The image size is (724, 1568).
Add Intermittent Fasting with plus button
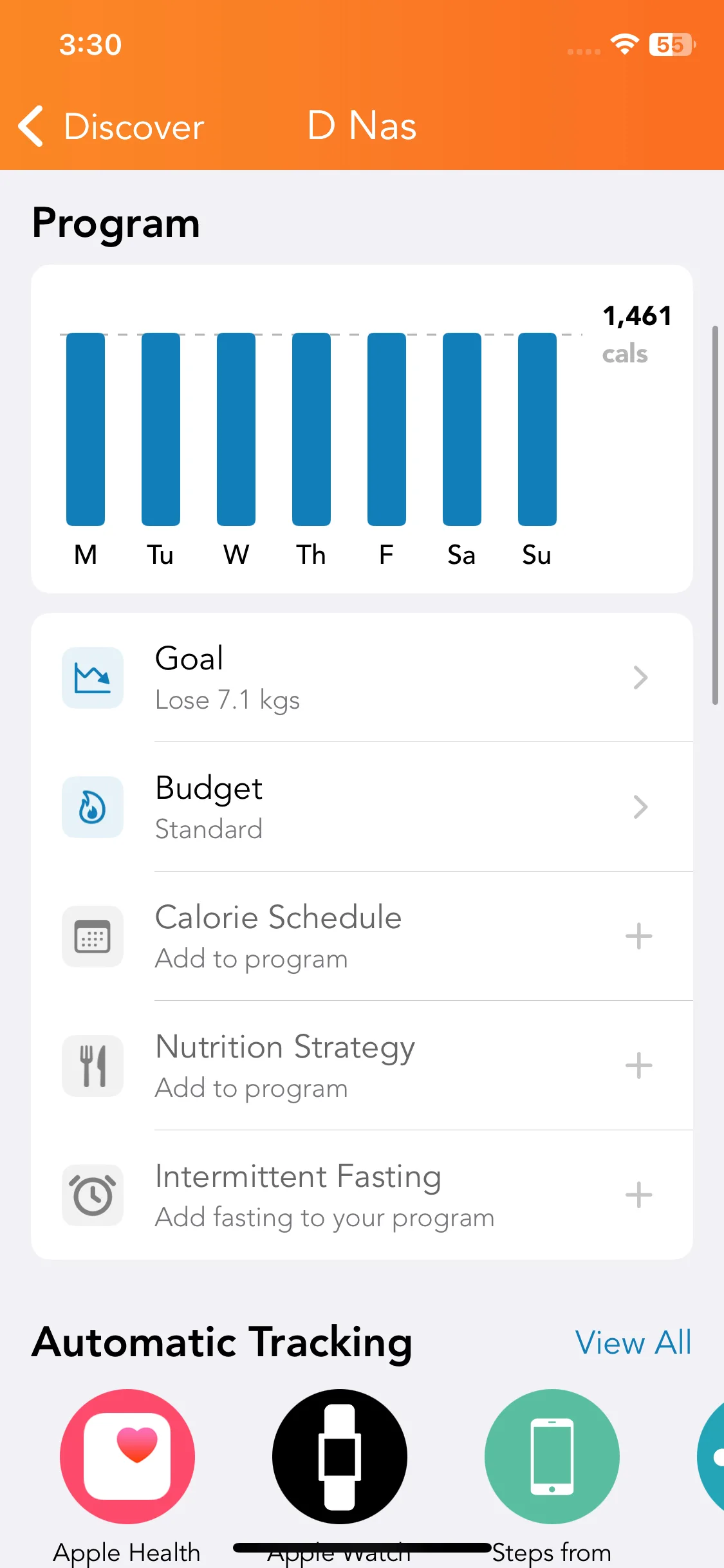pyautogui.click(x=638, y=1195)
